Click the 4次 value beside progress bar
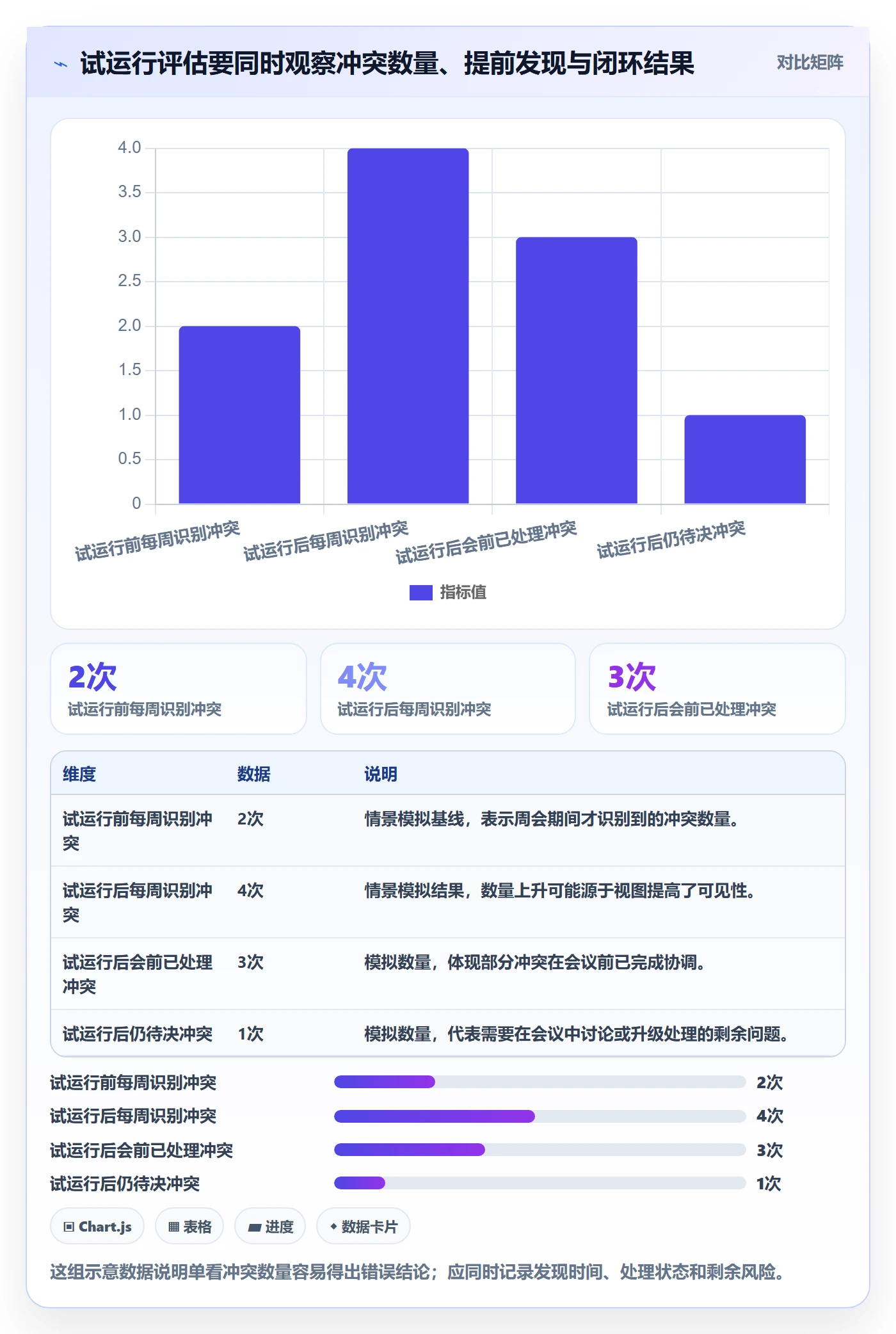Viewport: 896px width, 1334px height. point(769,1116)
